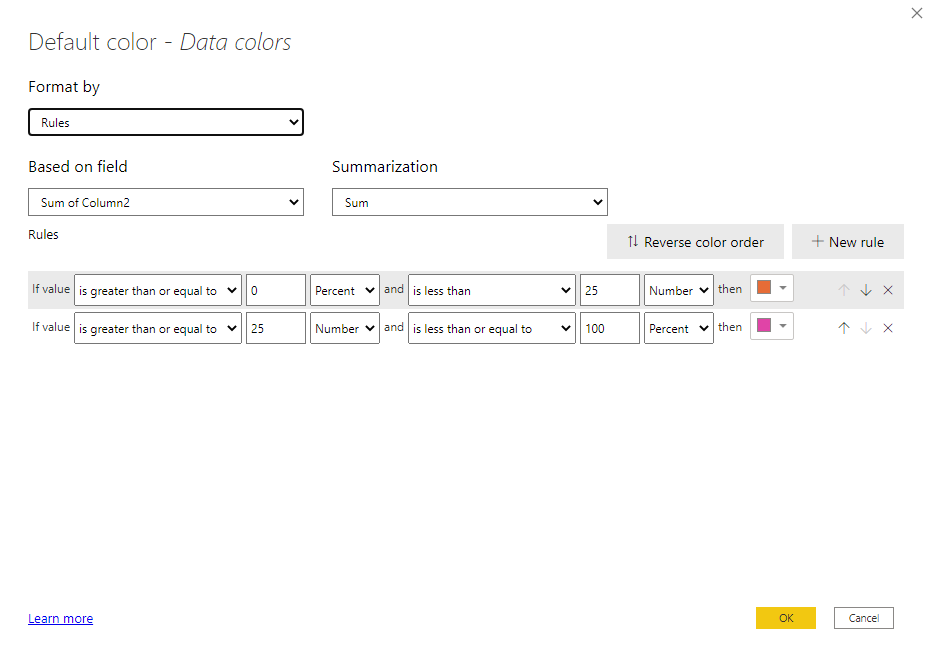932x657 pixels.
Task: Open second rule's Percent type dropdown
Action: click(x=679, y=328)
